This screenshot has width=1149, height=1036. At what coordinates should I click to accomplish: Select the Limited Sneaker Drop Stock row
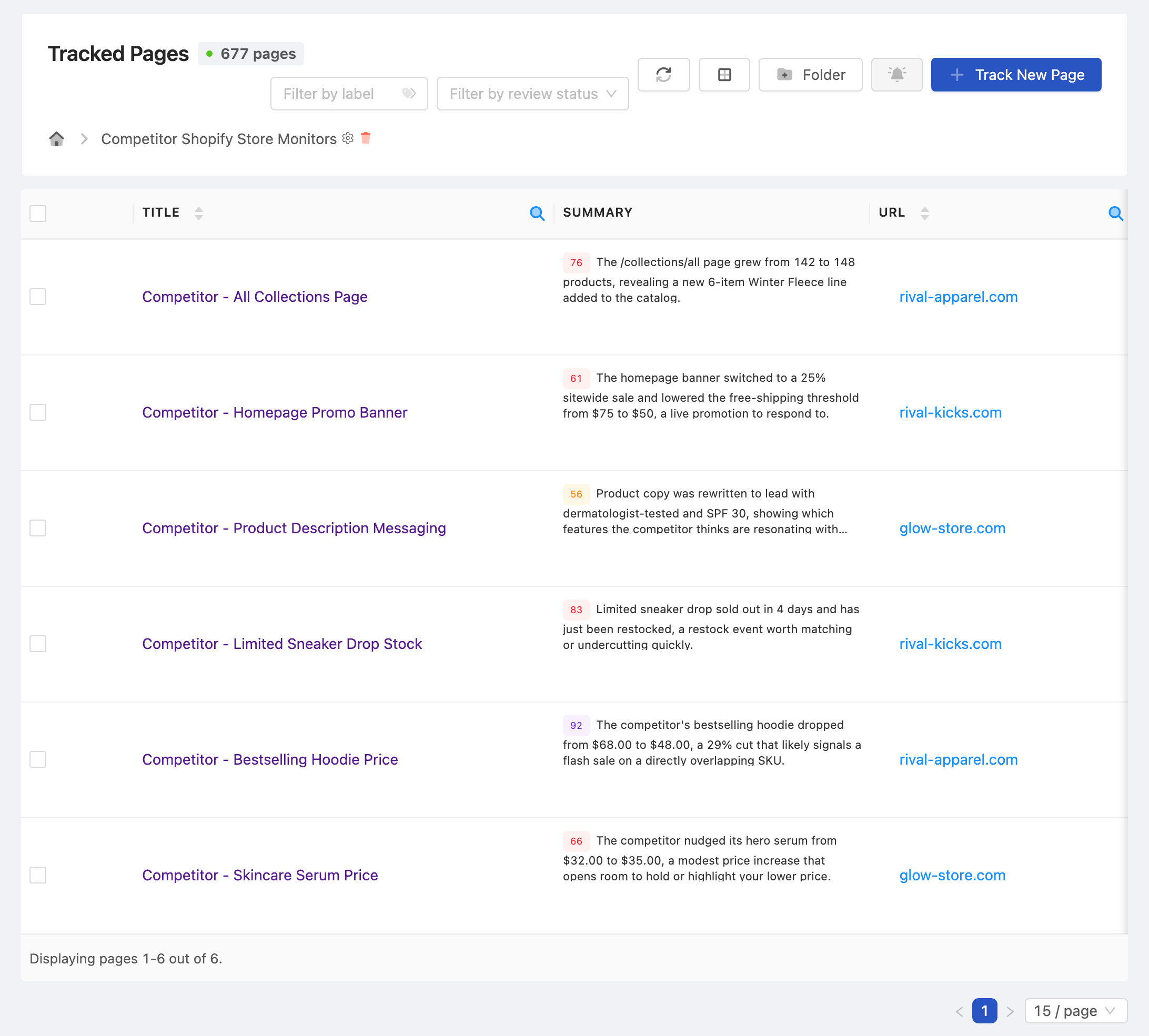[x=37, y=644]
